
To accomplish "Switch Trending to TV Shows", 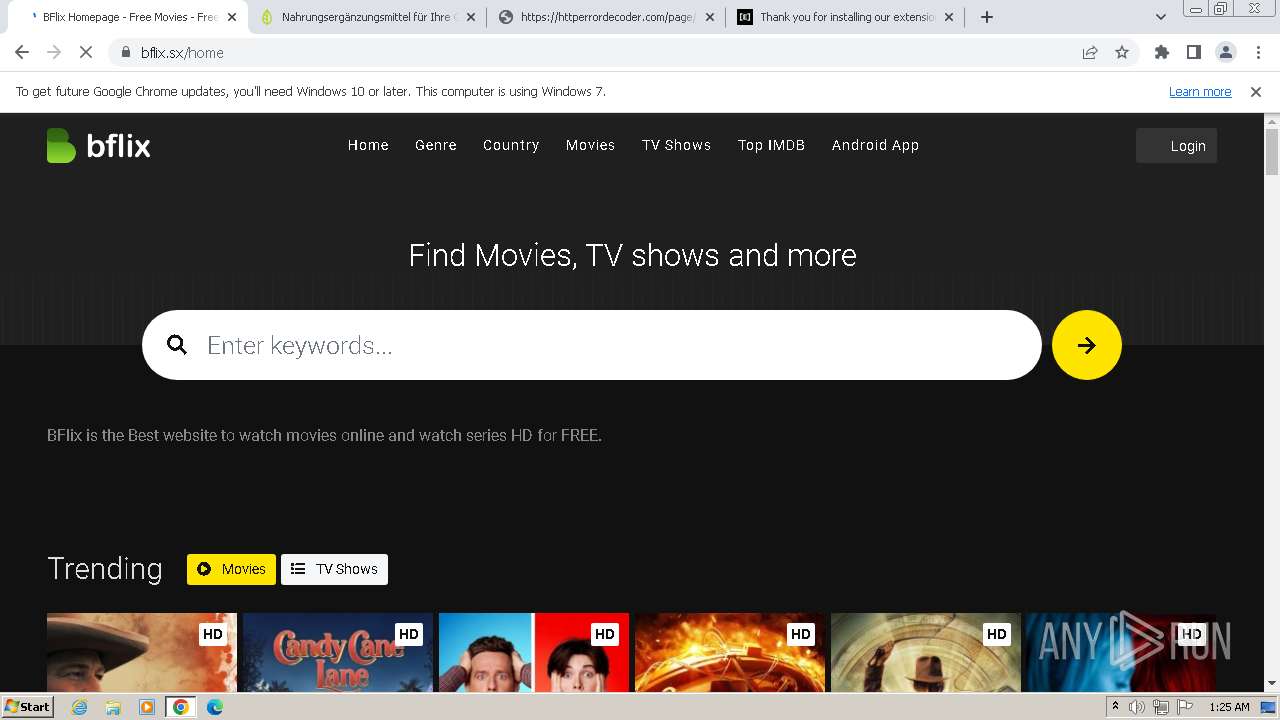I will point(334,569).
